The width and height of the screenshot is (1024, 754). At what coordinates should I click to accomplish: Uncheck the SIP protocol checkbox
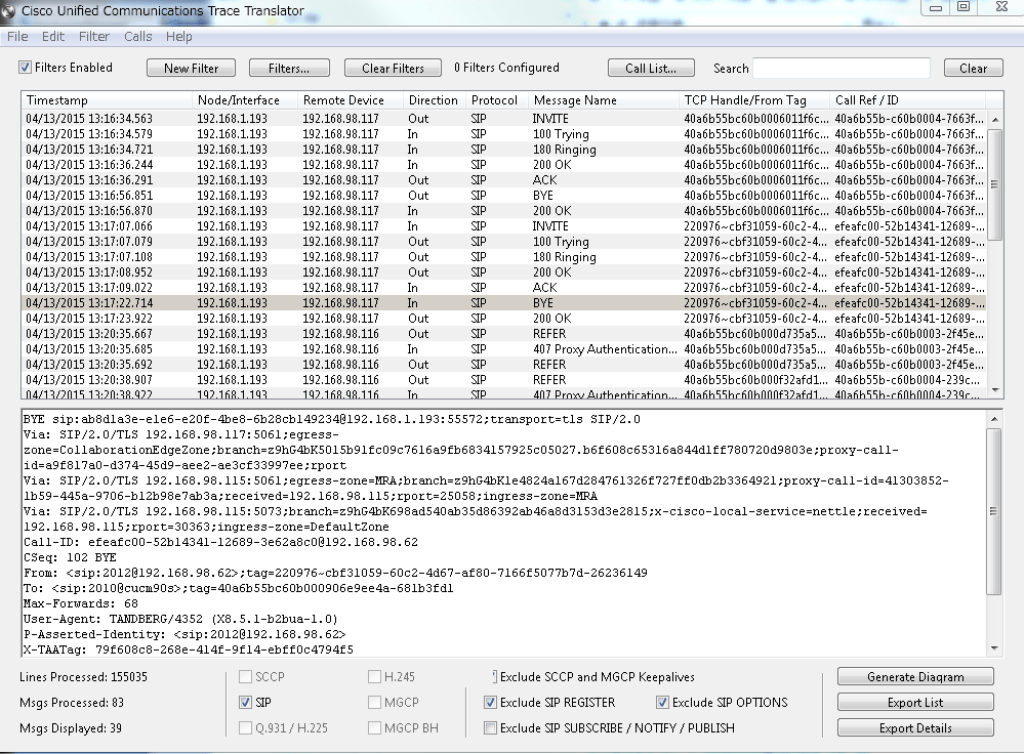click(x=246, y=702)
